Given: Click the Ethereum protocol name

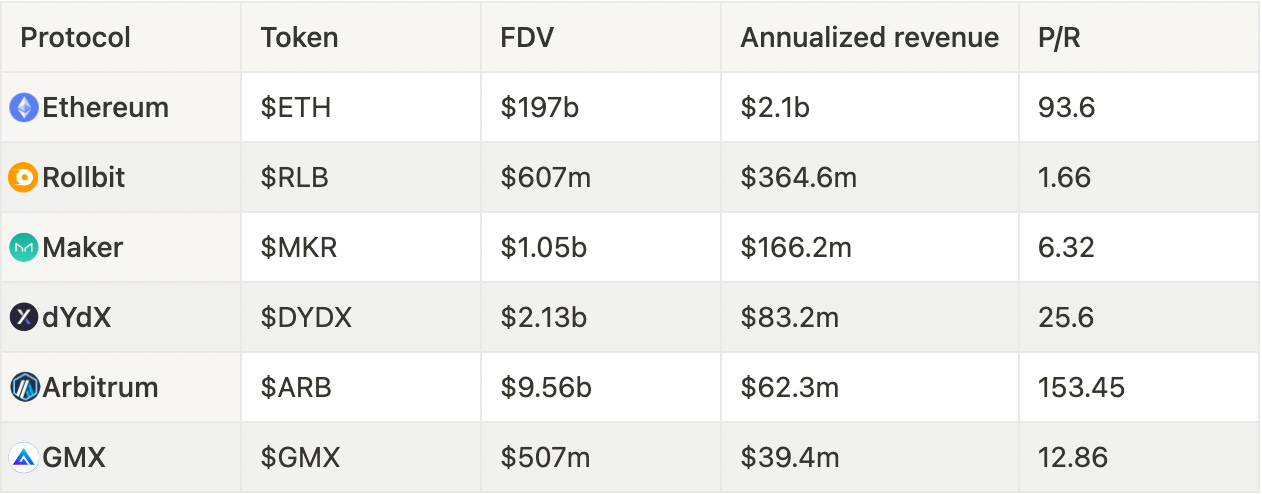Looking at the screenshot, I should click(x=105, y=107).
